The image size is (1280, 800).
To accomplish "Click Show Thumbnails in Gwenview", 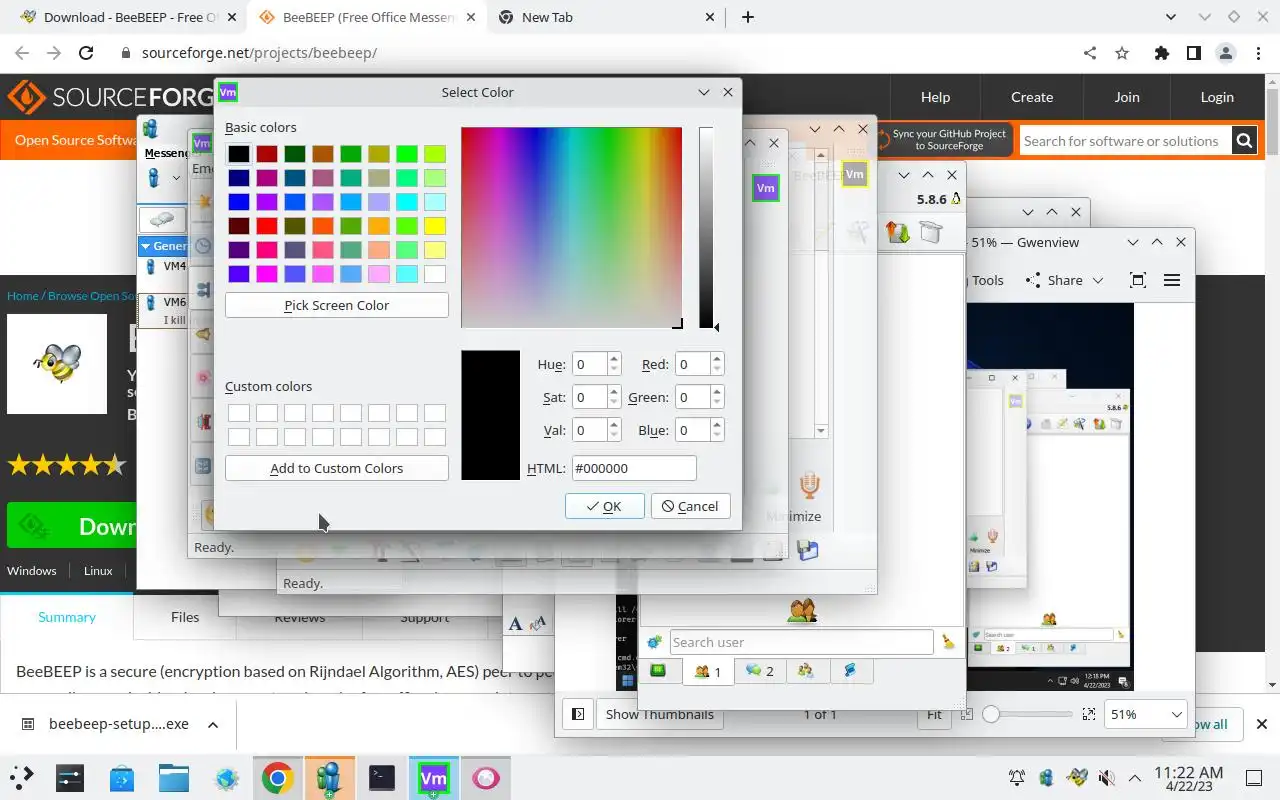I will 659,714.
